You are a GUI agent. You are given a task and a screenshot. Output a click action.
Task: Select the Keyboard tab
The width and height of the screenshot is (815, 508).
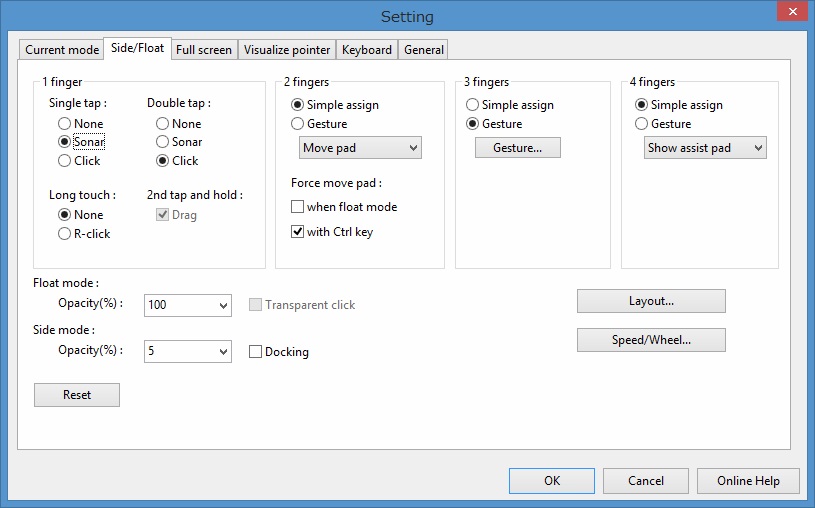(x=366, y=49)
